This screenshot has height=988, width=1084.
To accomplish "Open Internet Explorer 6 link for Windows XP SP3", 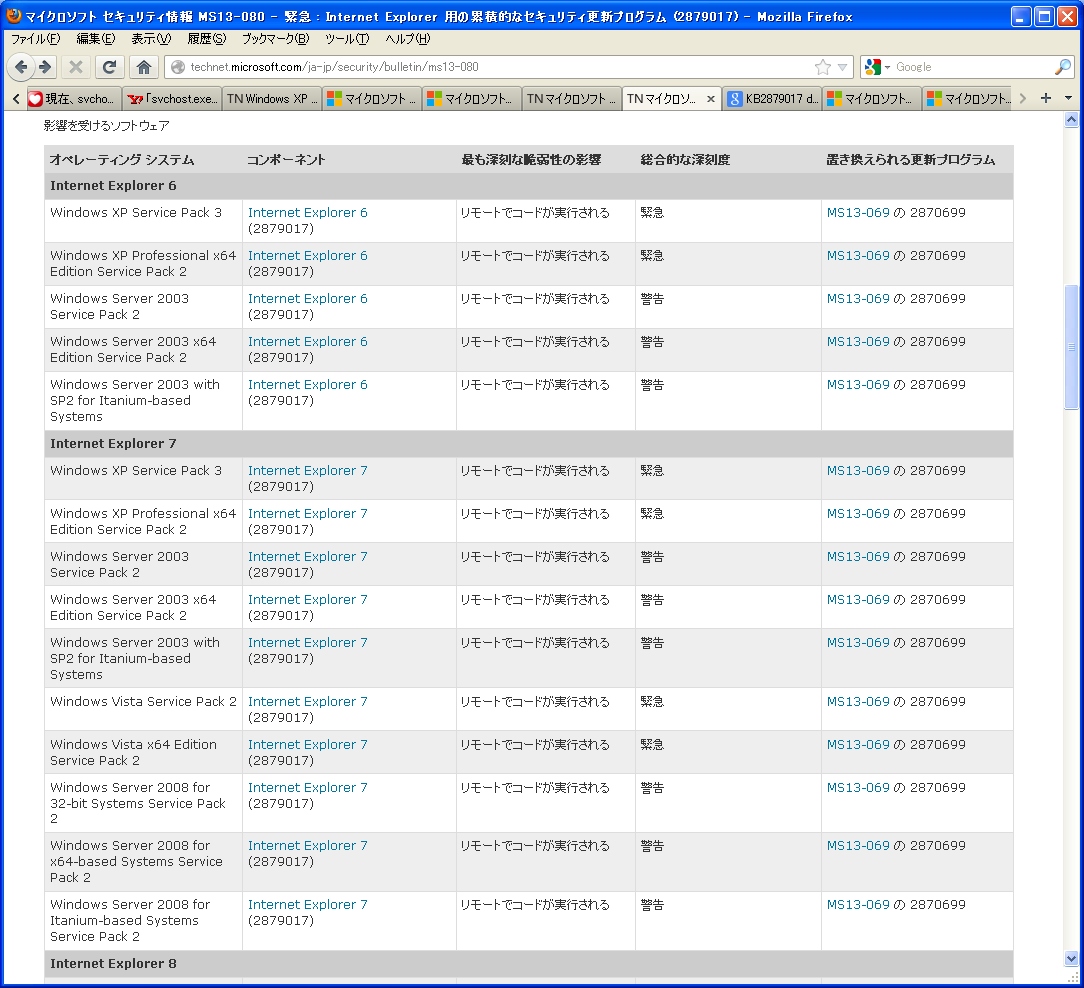I will click(307, 213).
